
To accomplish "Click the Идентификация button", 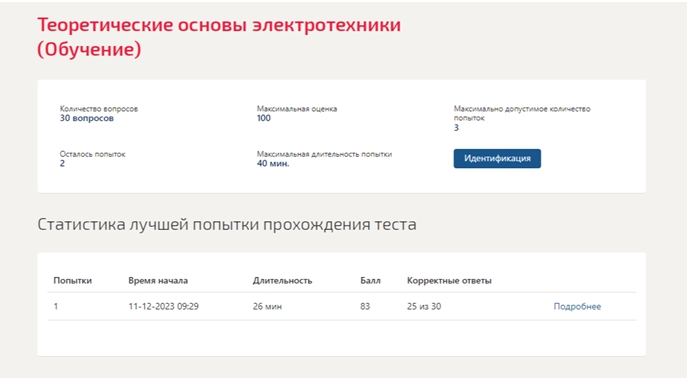I will (x=497, y=159).
